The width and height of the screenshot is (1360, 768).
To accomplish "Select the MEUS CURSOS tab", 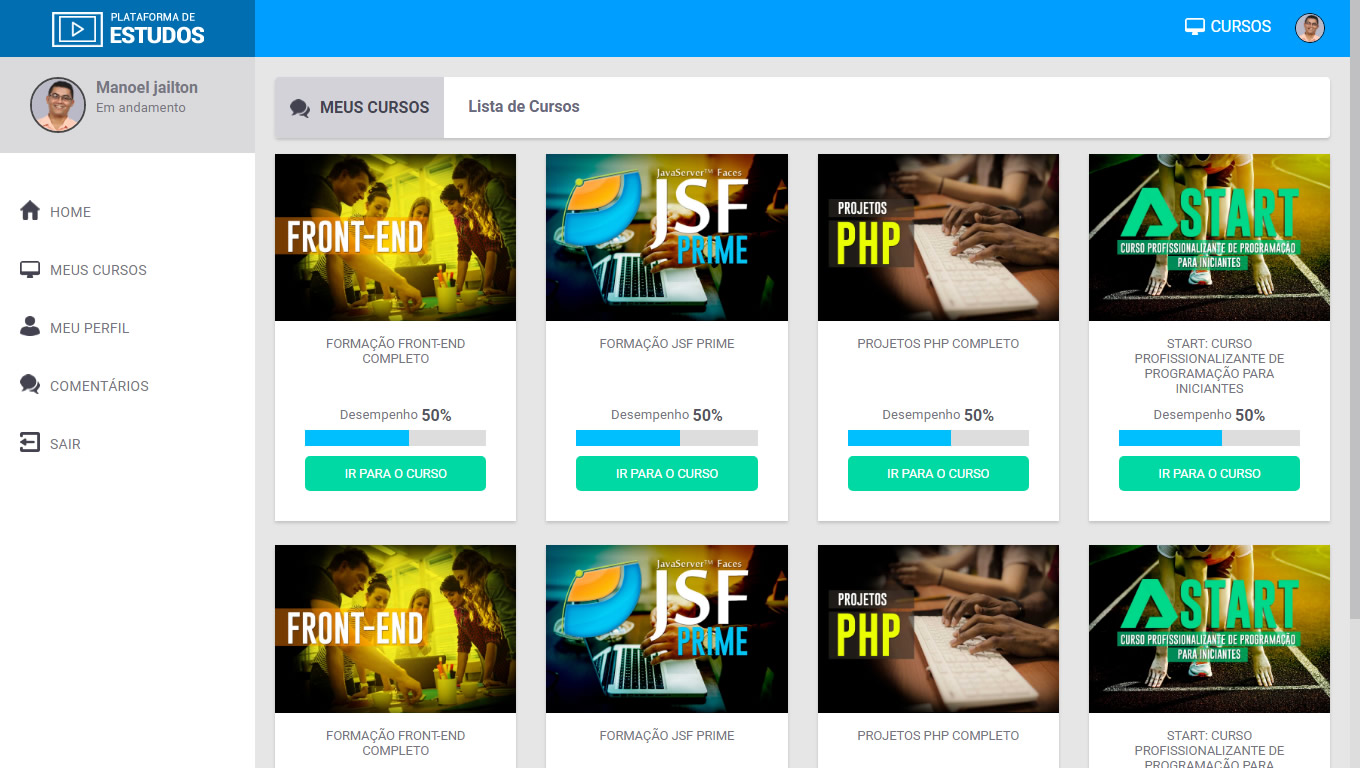I will pyautogui.click(x=360, y=107).
